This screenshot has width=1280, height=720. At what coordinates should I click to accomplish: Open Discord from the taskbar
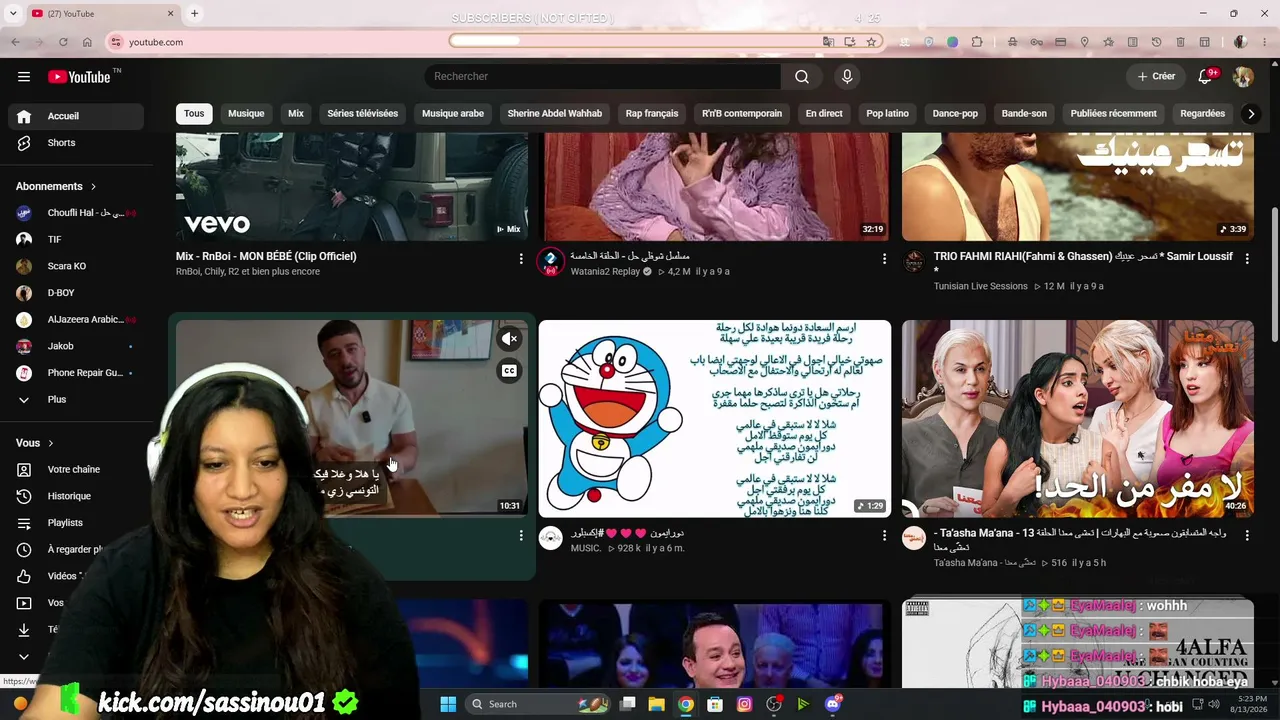833,704
